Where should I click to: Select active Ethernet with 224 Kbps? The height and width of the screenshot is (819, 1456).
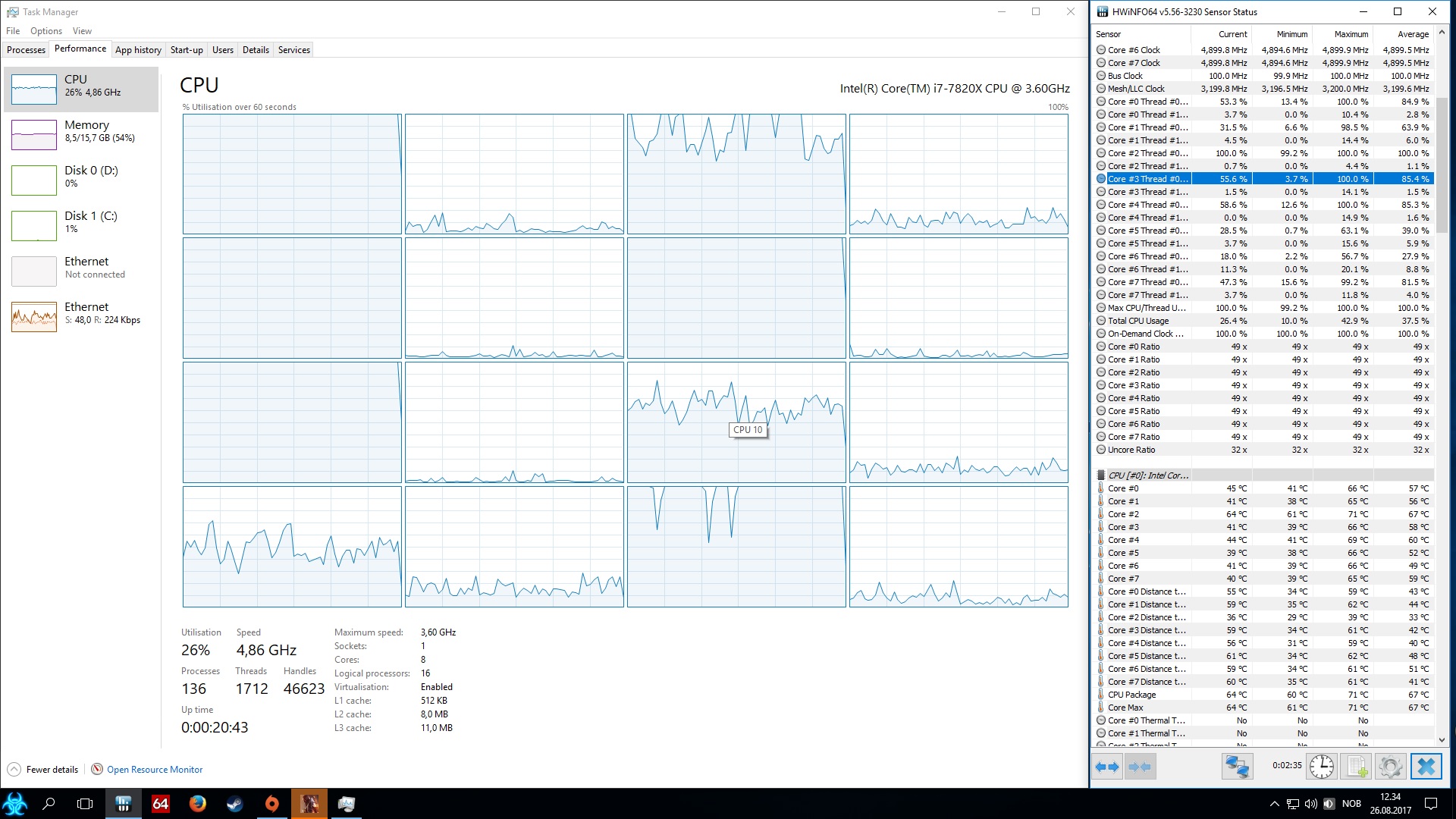[x=81, y=316]
